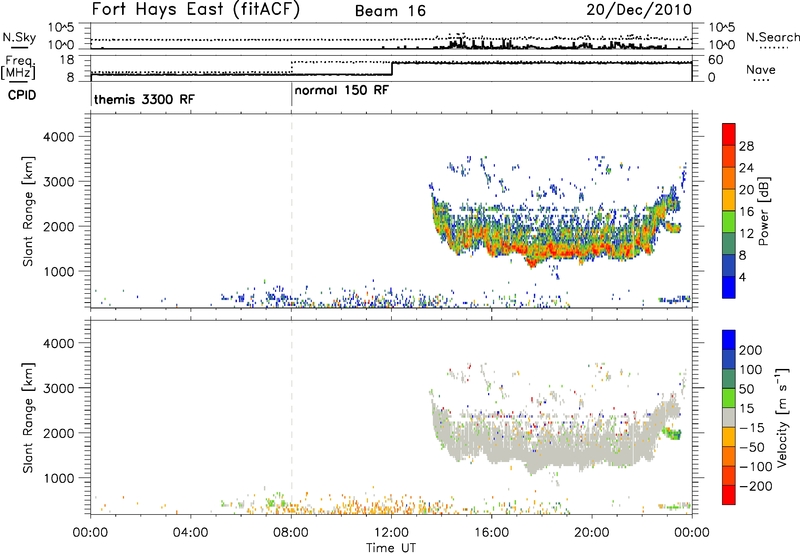
Task: Pick the top blue Velocity segment above 200
Action: pyautogui.click(x=729, y=340)
